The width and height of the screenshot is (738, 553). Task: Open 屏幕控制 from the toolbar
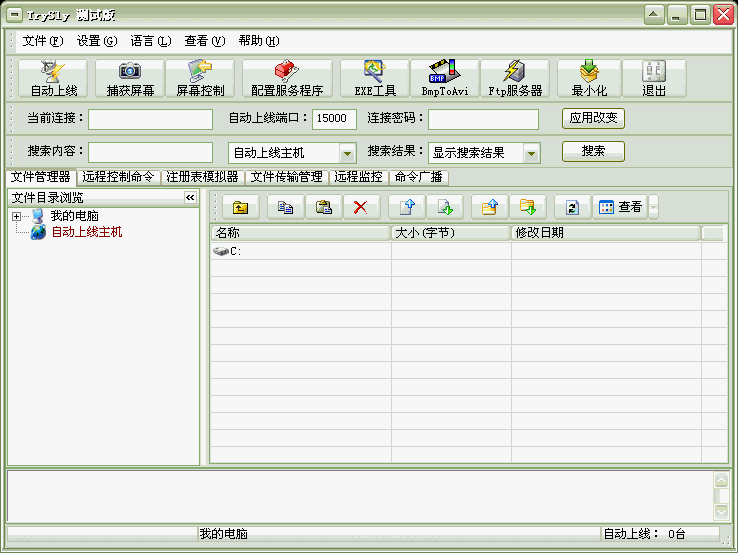pyautogui.click(x=200, y=79)
